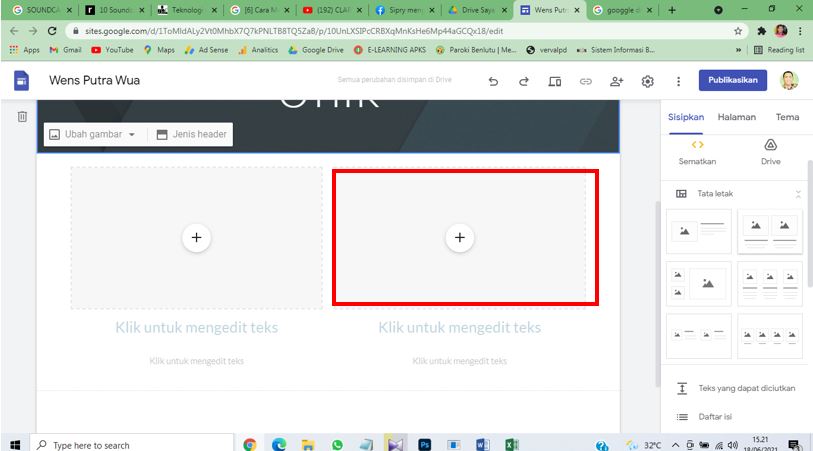Switch to the Halaman tab

pos(737,117)
